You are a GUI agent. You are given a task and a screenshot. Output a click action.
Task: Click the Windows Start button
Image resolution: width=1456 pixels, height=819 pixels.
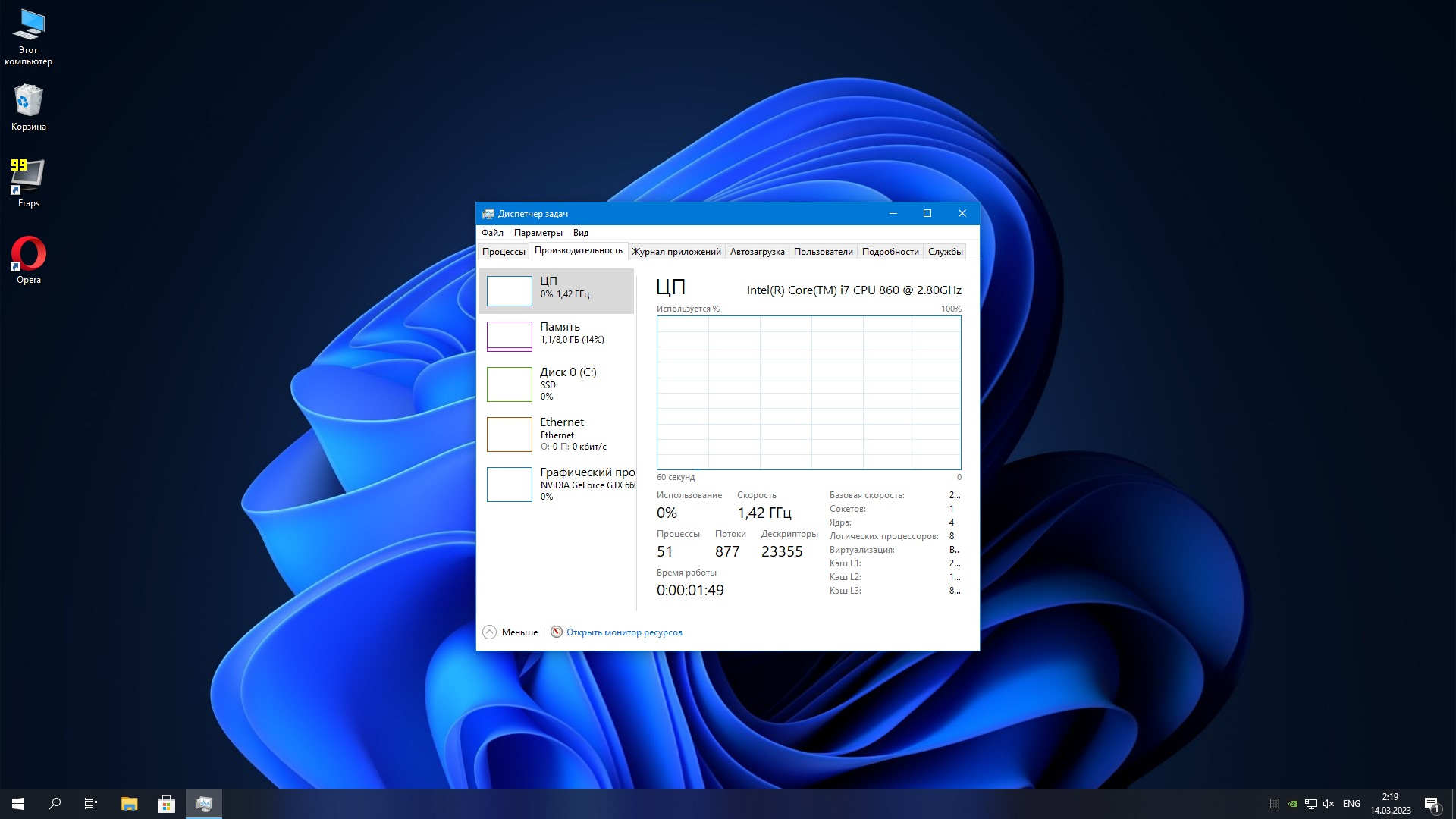click(18, 804)
